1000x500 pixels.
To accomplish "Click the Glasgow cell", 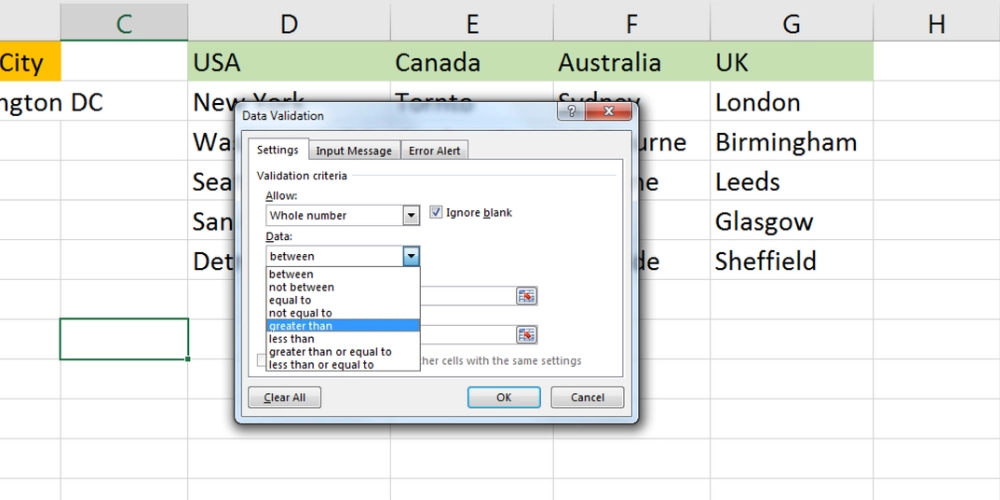I will coord(791,221).
